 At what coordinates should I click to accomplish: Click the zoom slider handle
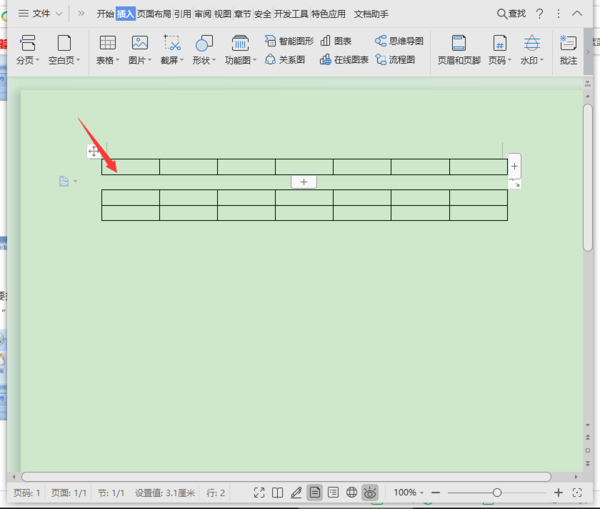click(497, 493)
